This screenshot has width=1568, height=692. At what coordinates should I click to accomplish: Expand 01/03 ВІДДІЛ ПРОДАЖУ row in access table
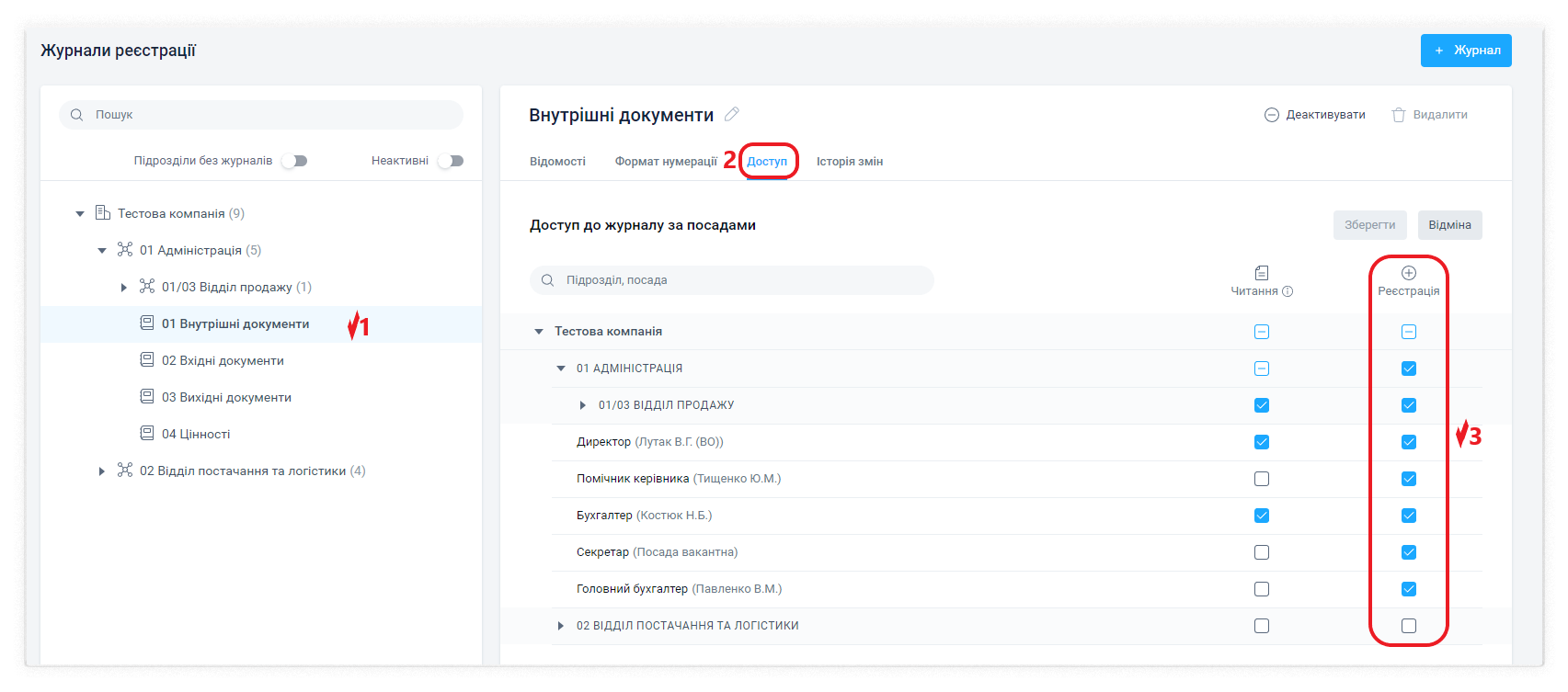tap(583, 405)
